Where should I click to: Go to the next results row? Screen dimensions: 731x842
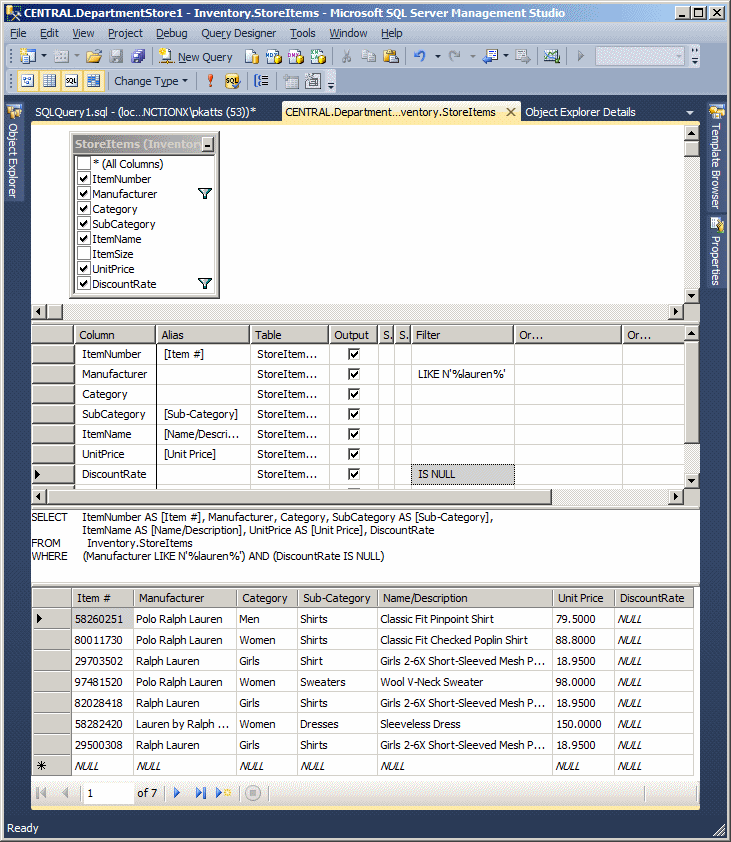pos(177,793)
